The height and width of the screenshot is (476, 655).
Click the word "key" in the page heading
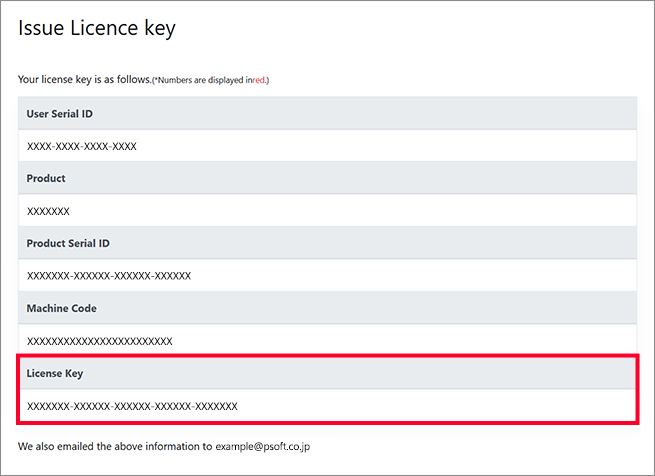[x=158, y=29]
